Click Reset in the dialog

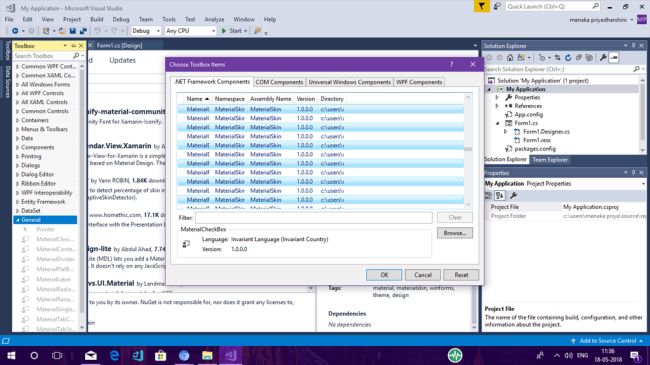pos(461,275)
